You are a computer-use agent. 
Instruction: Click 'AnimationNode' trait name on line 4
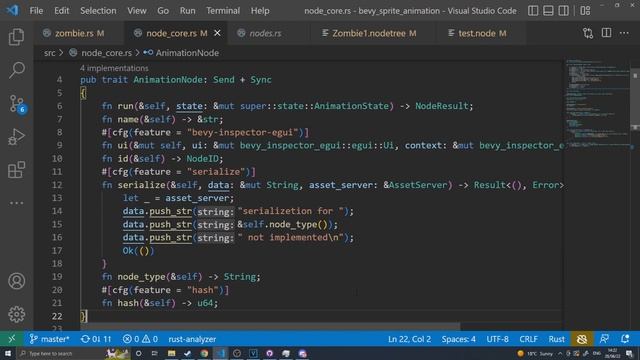(168, 80)
